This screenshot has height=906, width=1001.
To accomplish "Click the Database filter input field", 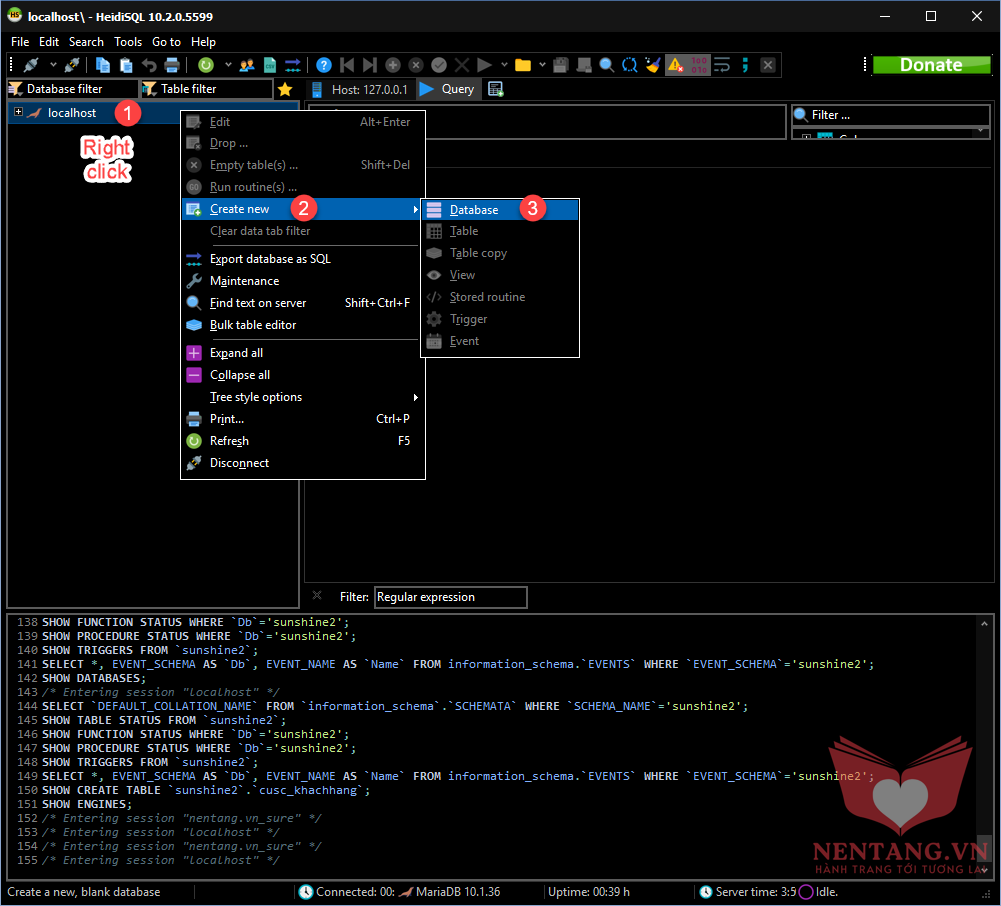I will [x=70, y=89].
